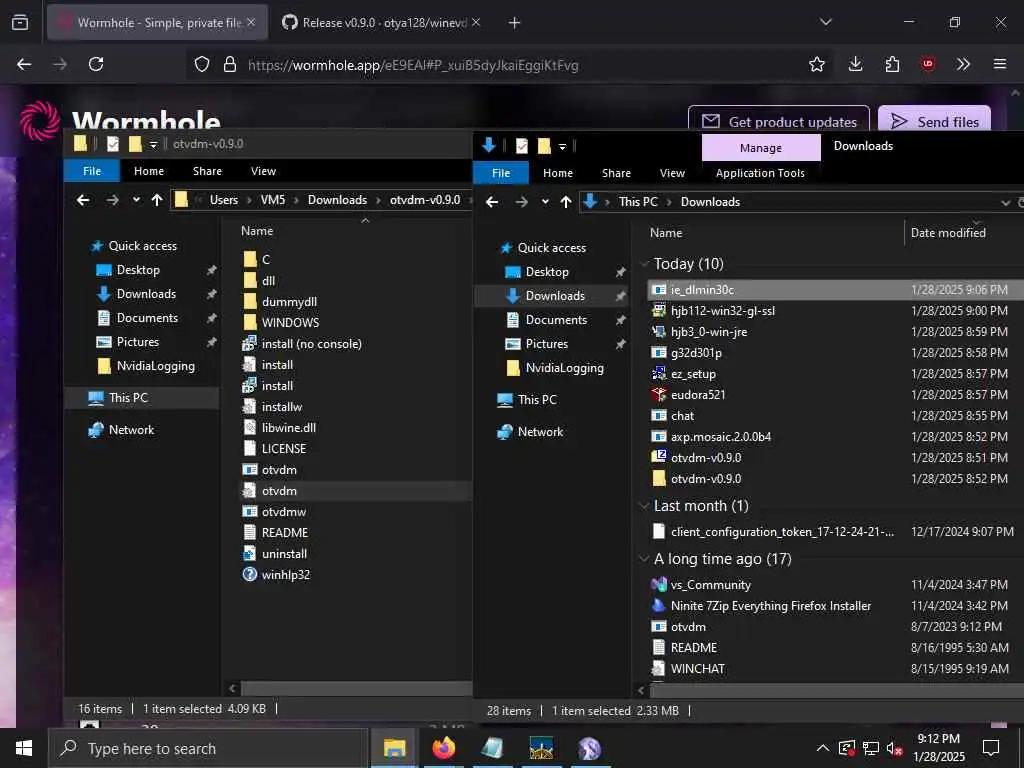Viewport: 1024px width, 768px height.
Task: Sort by Date modified column
Action: [948, 232]
